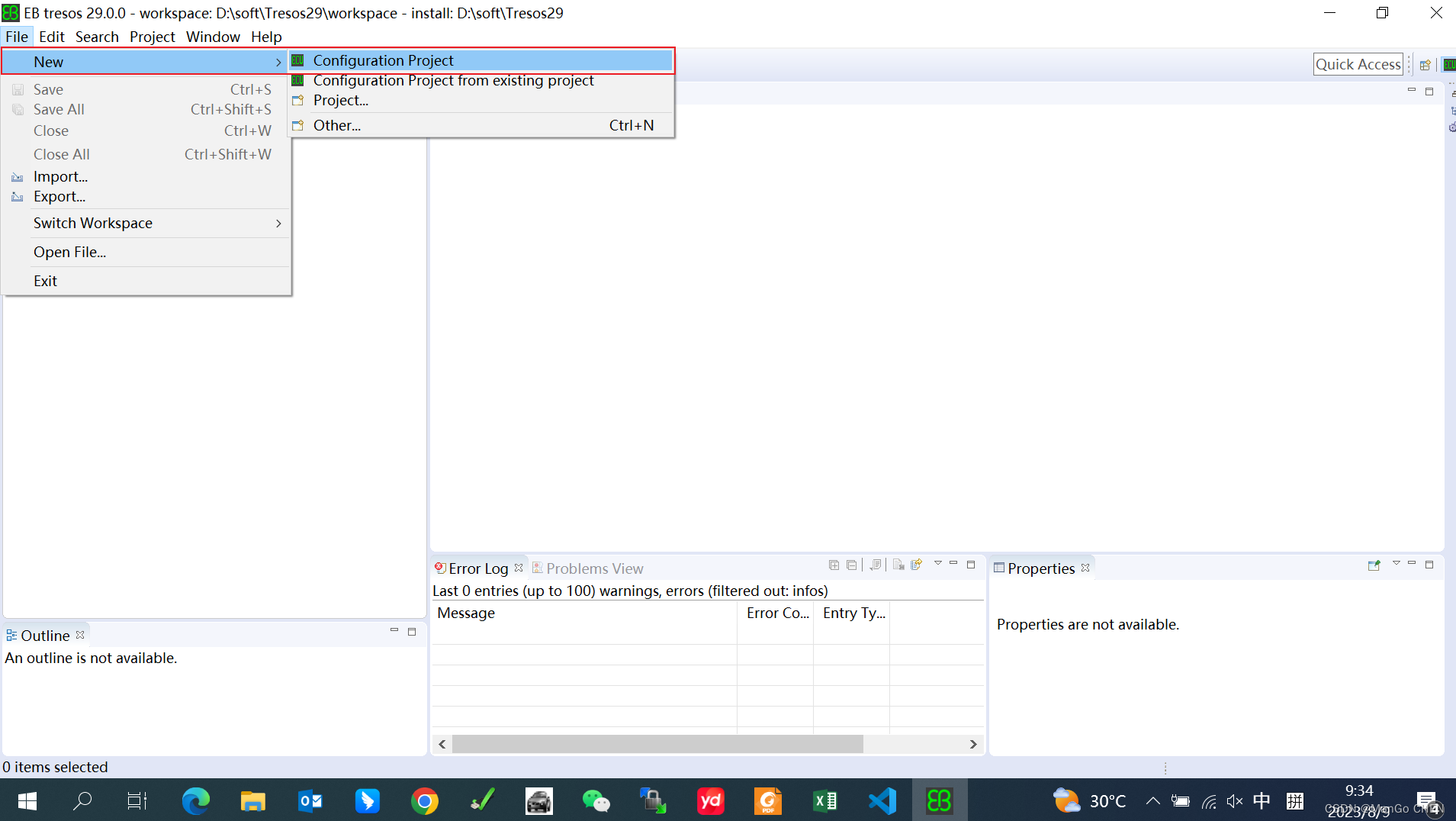Maximize the Outline panel
This screenshot has height=821, width=1456.
(412, 632)
